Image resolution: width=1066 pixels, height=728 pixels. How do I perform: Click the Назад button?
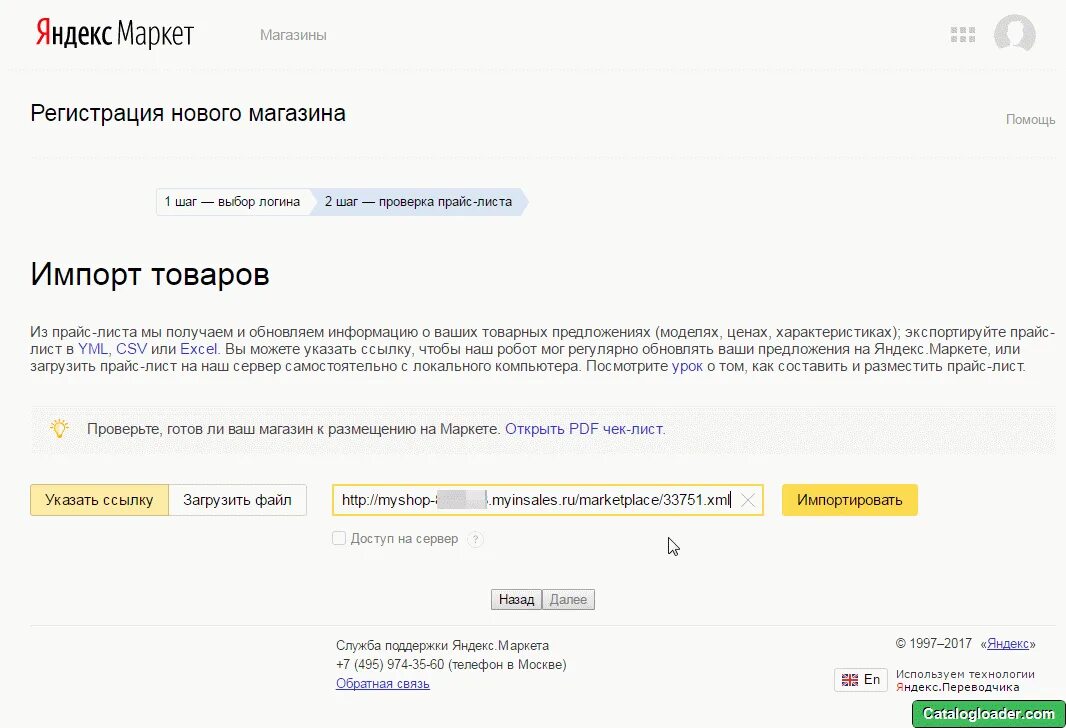517,600
